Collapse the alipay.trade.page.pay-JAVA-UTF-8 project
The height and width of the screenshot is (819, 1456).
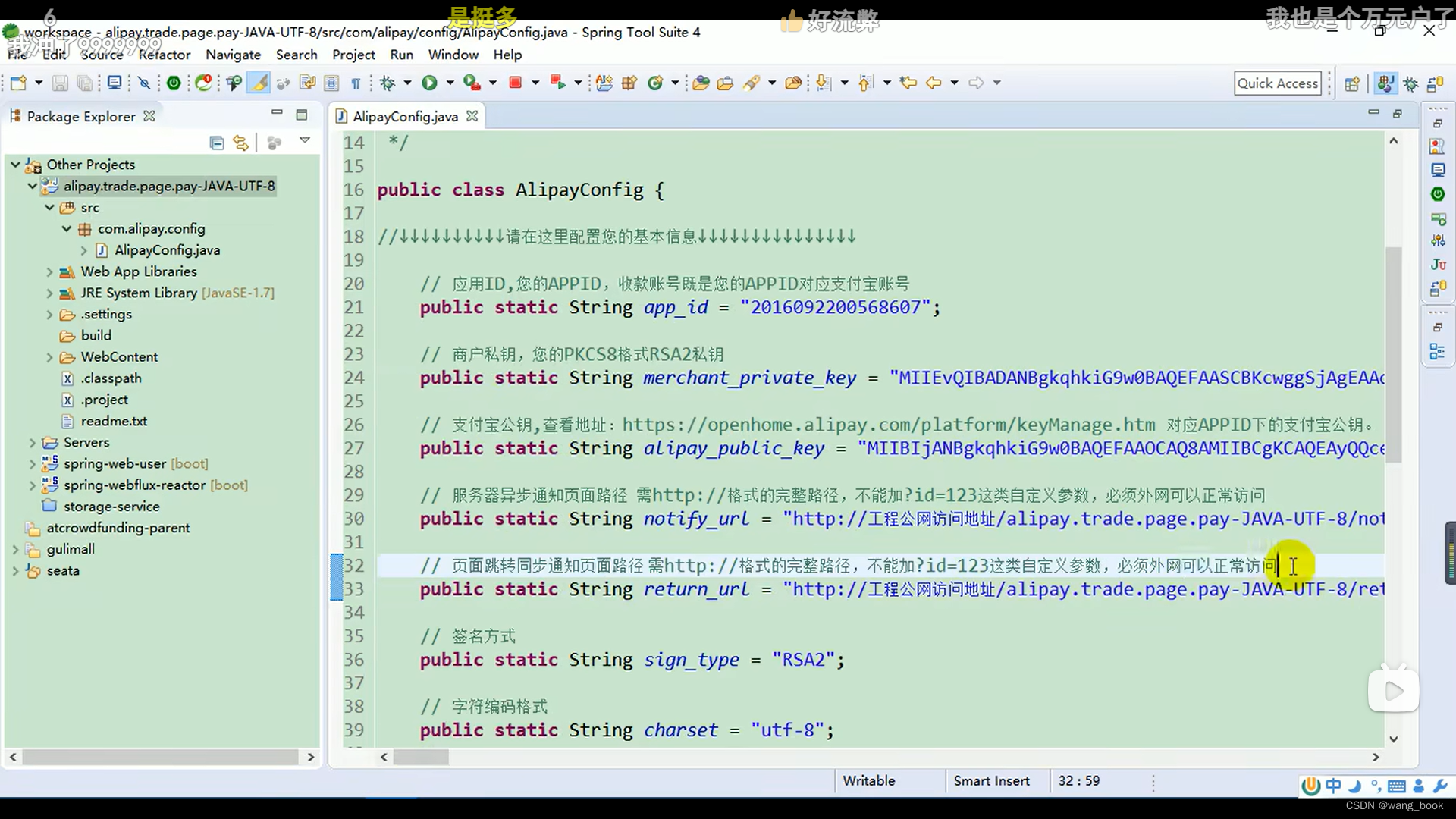pos(32,185)
